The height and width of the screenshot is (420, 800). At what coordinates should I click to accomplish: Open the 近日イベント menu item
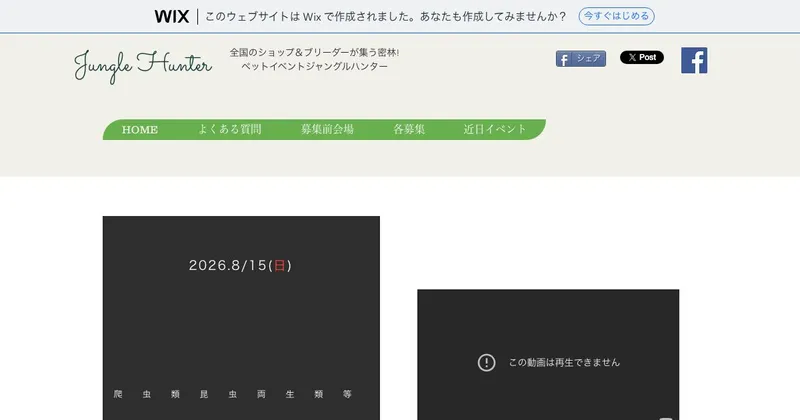pyautogui.click(x=494, y=129)
